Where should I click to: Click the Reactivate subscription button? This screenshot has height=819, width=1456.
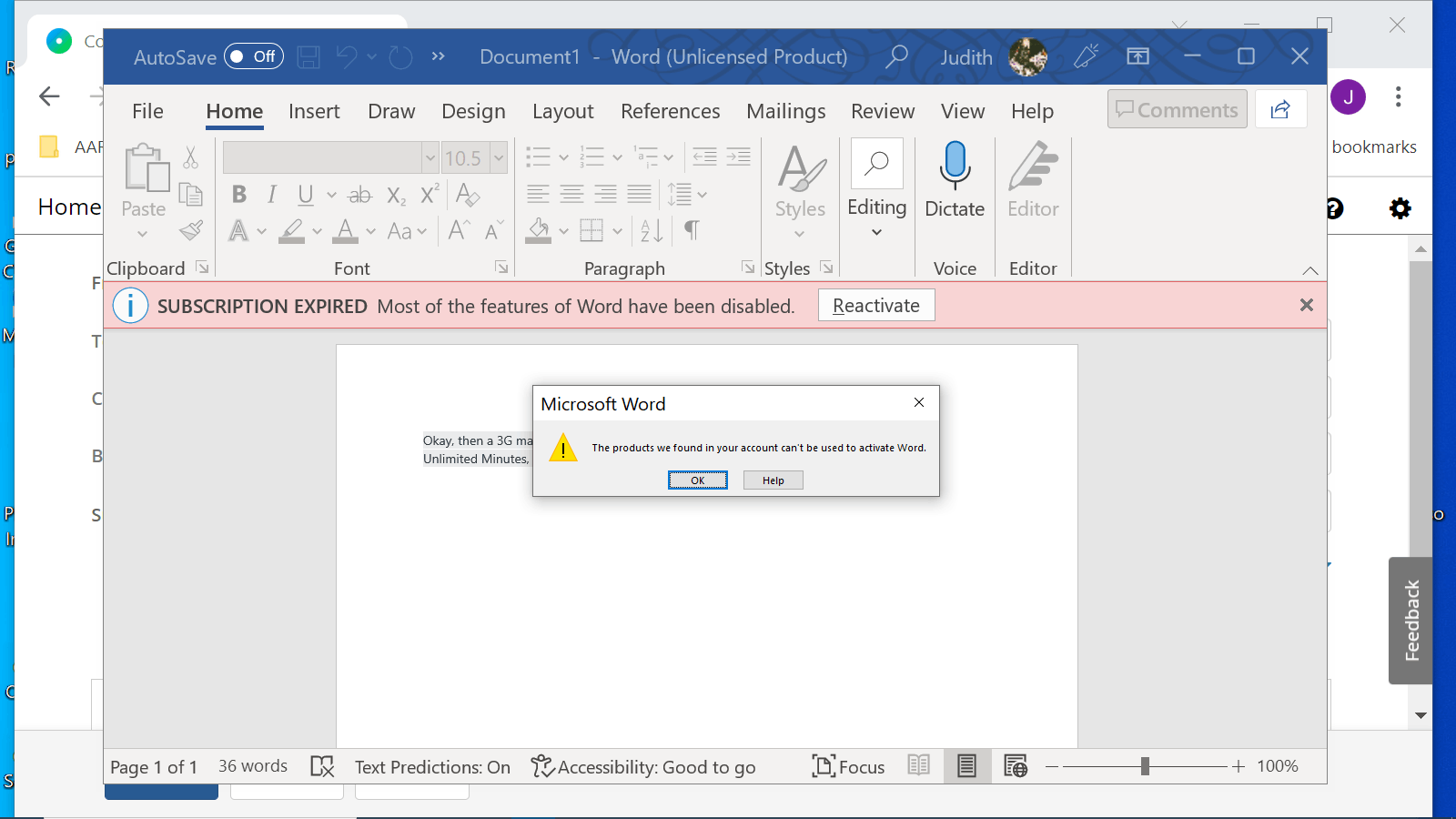click(875, 305)
